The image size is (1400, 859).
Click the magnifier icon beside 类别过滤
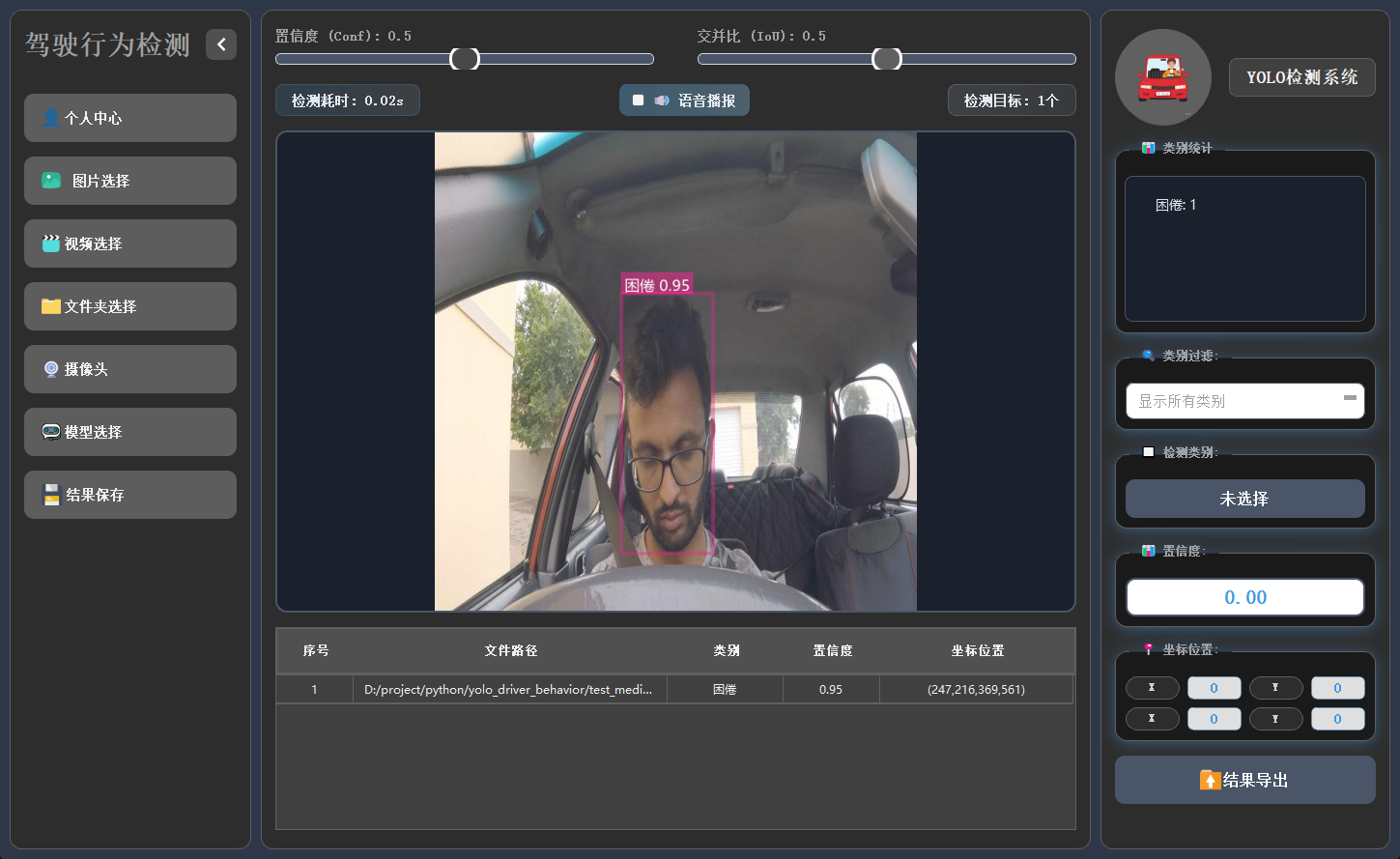pyautogui.click(x=1148, y=356)
